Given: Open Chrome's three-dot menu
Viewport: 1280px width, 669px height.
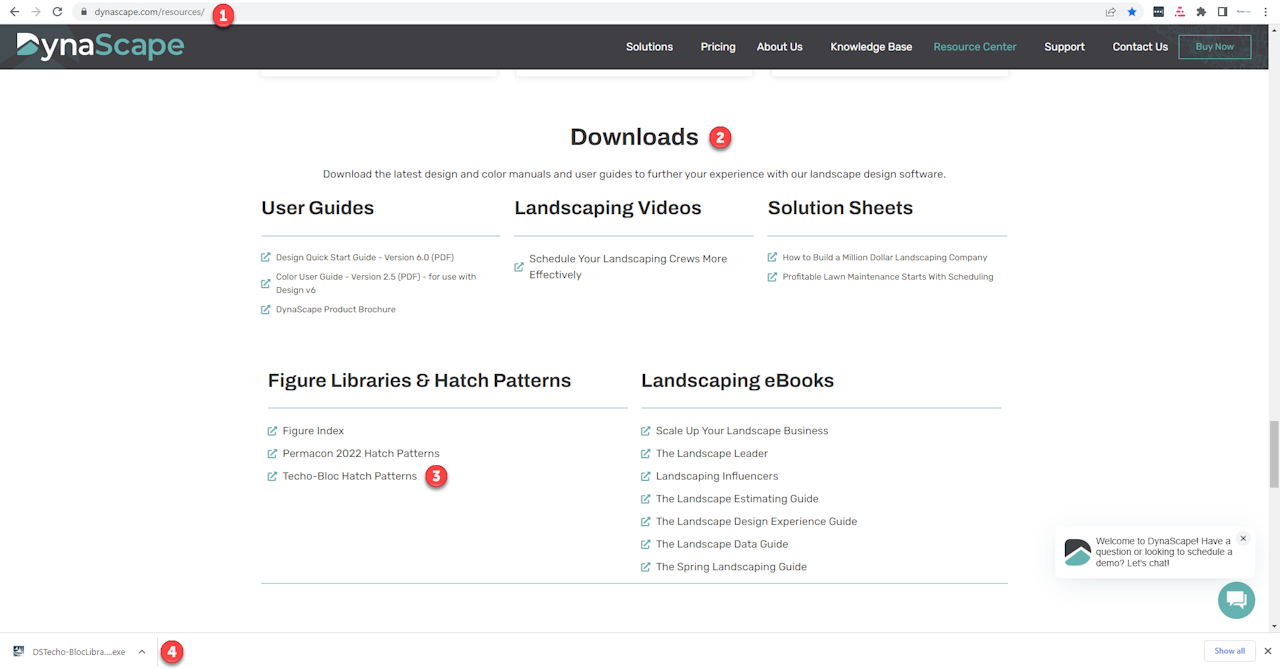Looking at the screenshot, I should pos(1266,12).
